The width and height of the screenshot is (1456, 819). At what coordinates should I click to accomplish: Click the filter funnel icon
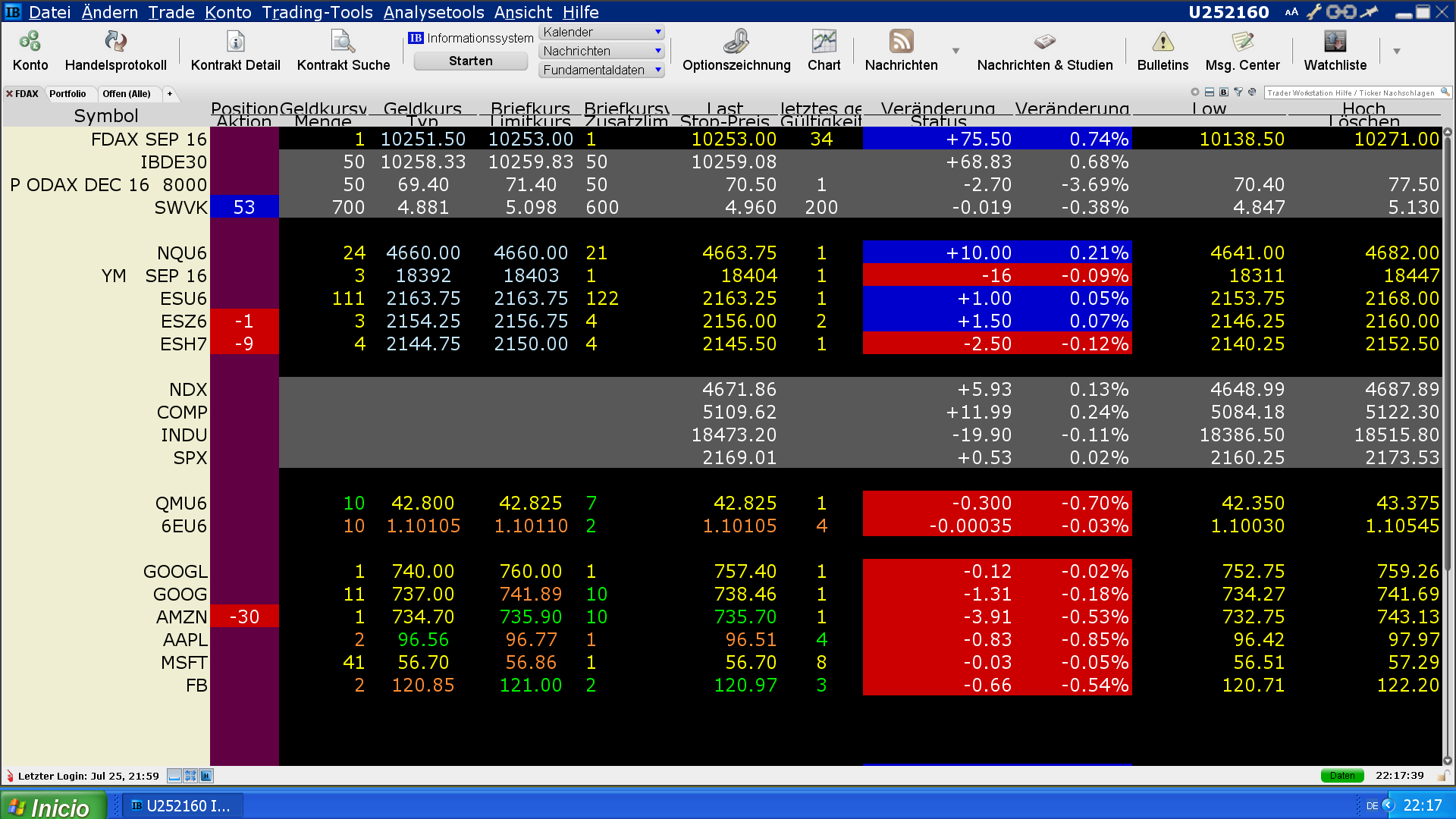(x=1238, y=93)
